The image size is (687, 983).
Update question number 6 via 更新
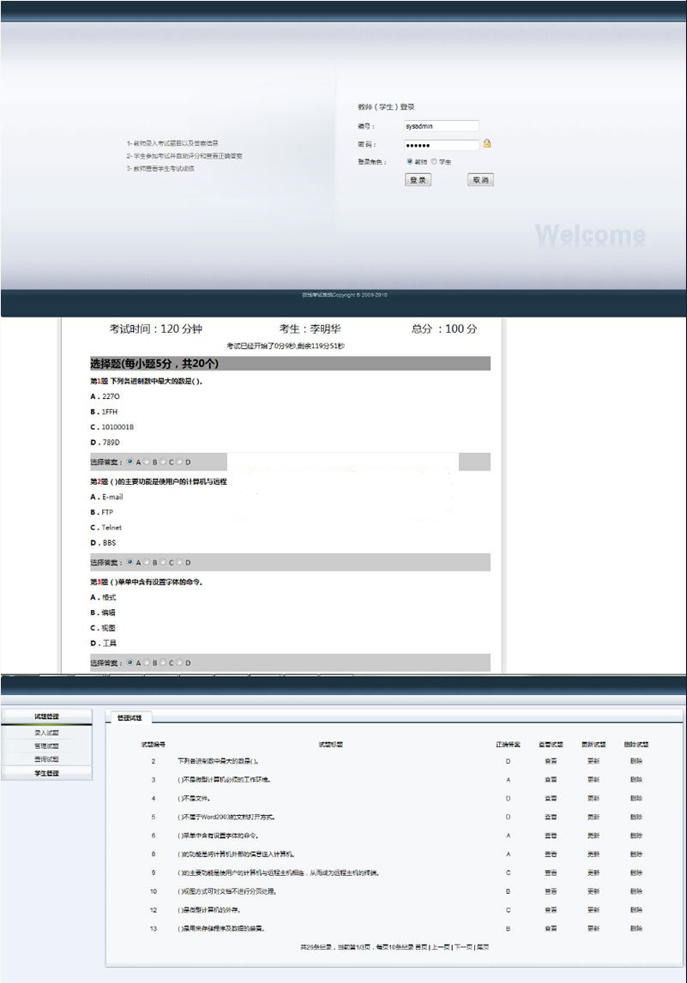click(x=593, y=836)
